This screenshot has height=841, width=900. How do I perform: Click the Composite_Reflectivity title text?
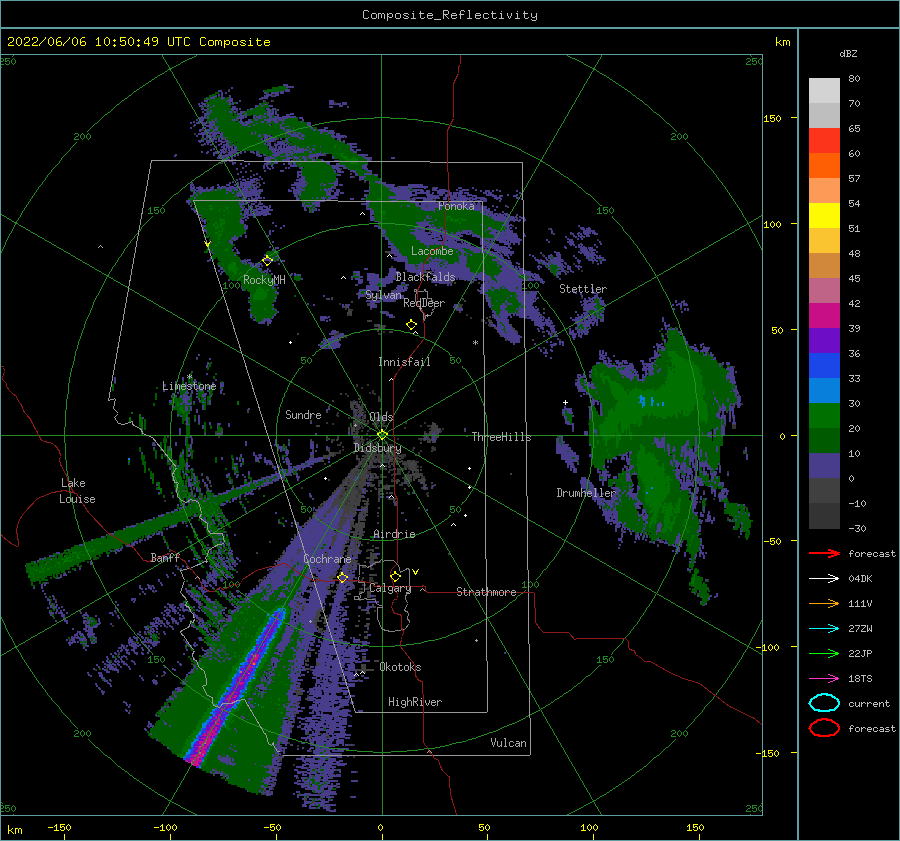coord(450,15)
